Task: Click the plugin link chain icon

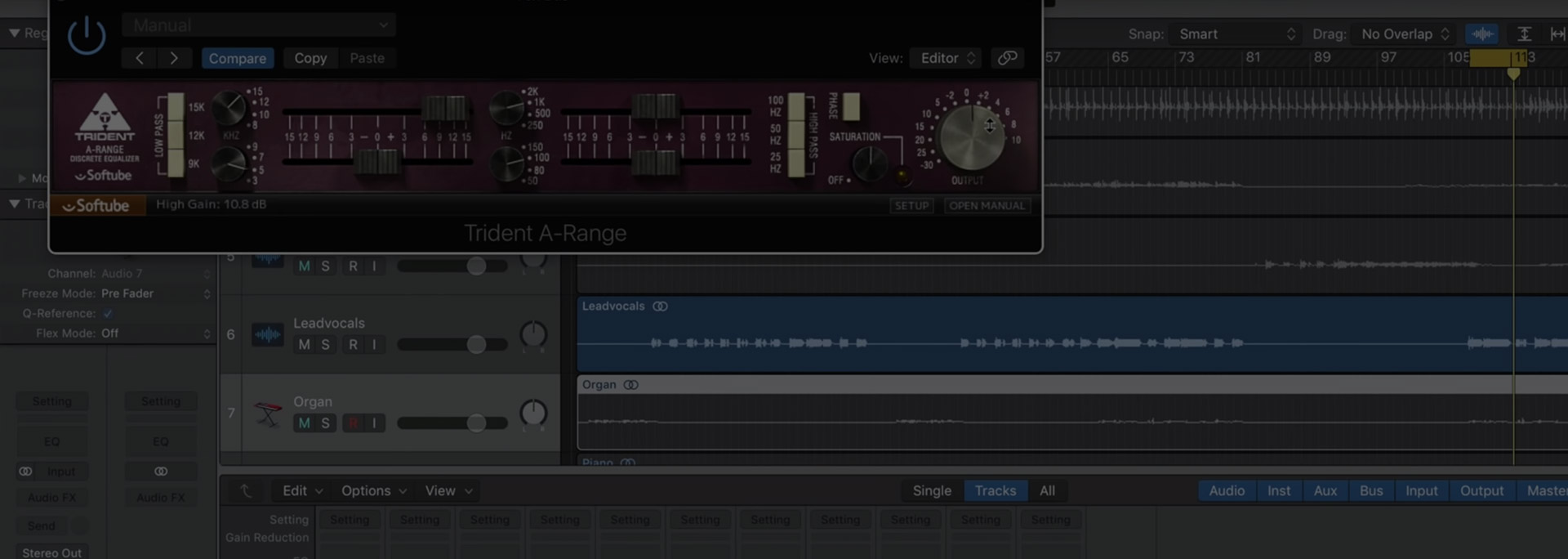Action: [x=1008, y=58]
